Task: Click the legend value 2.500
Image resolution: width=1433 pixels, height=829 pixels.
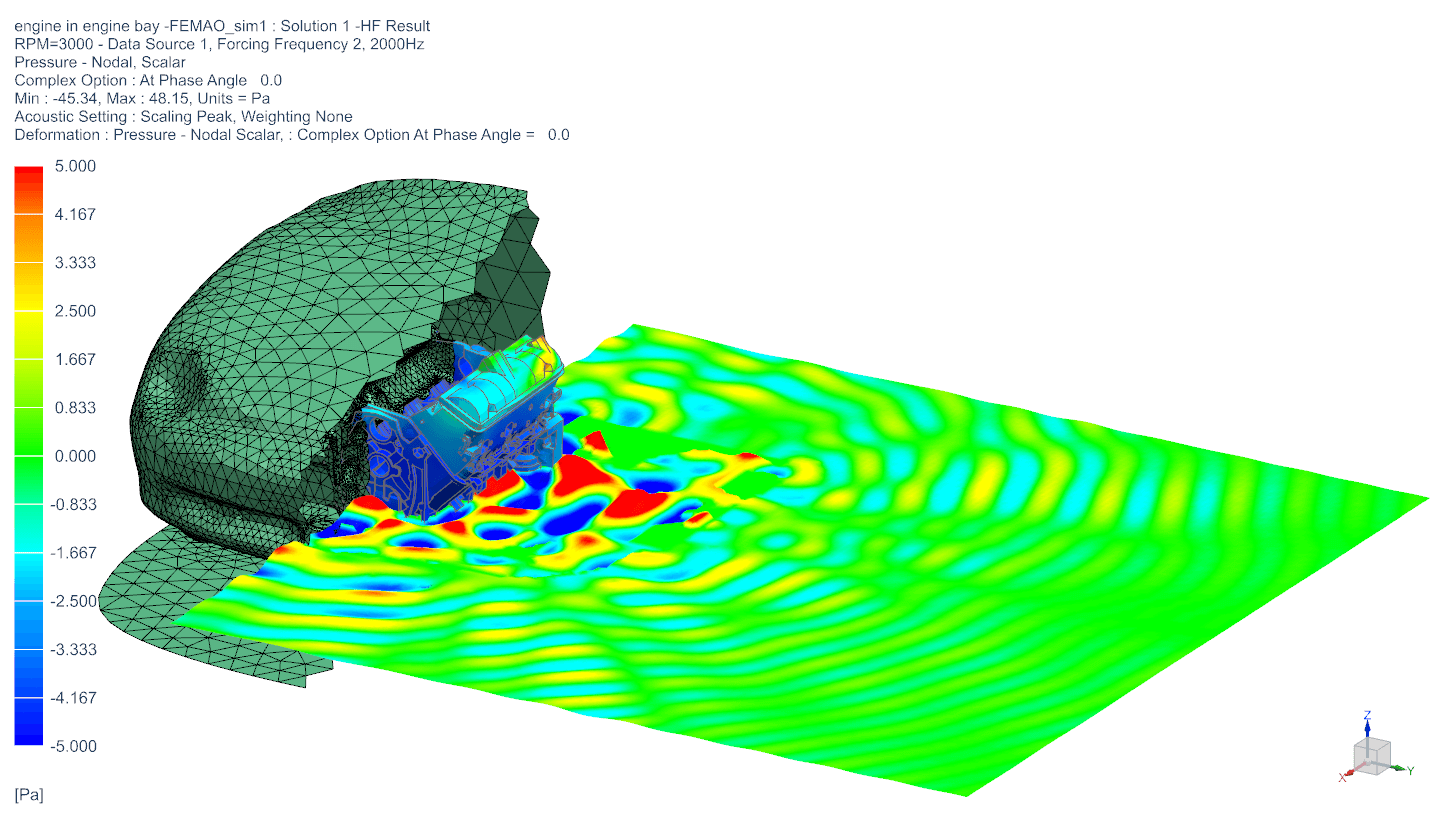Action: [76, 311]
